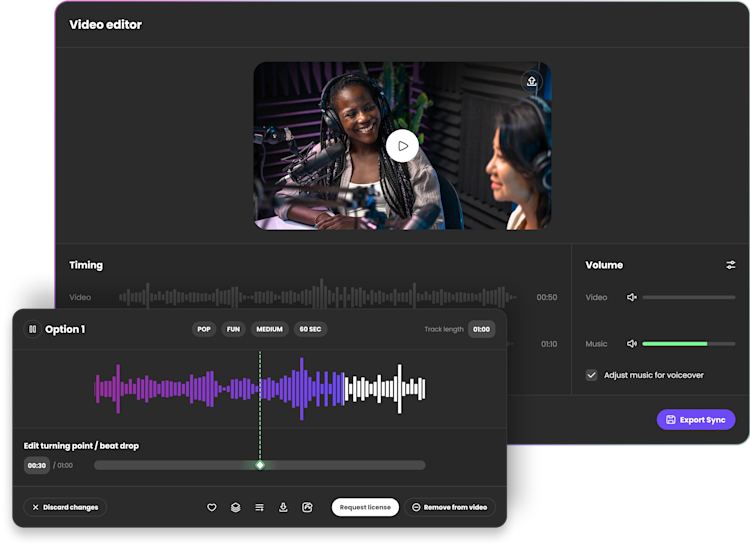Click the layers stack icon
The width and height of the screenshot is (750, 546).
click(235, 507)
